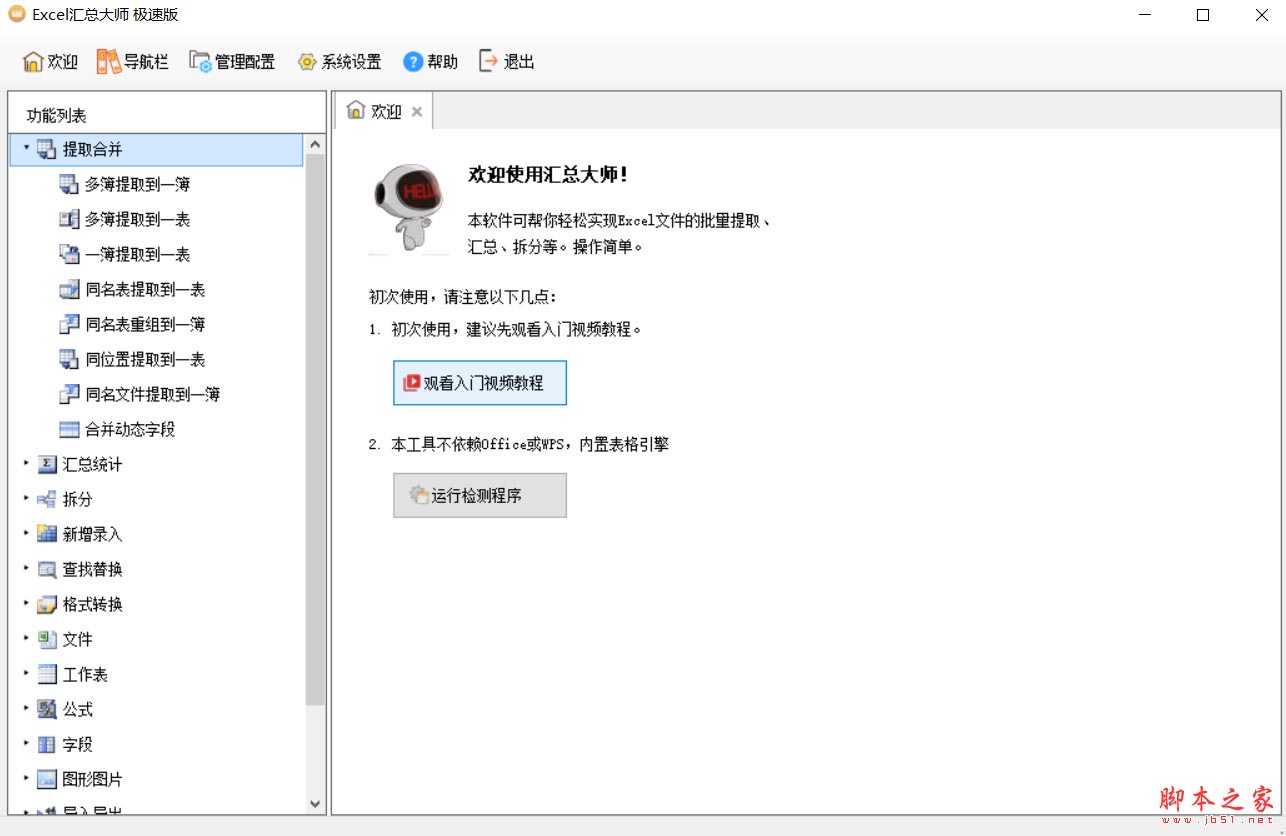The image size is (1286, 836).
Task: Click the 功能列表 panel header text
Action: [57, 115]
